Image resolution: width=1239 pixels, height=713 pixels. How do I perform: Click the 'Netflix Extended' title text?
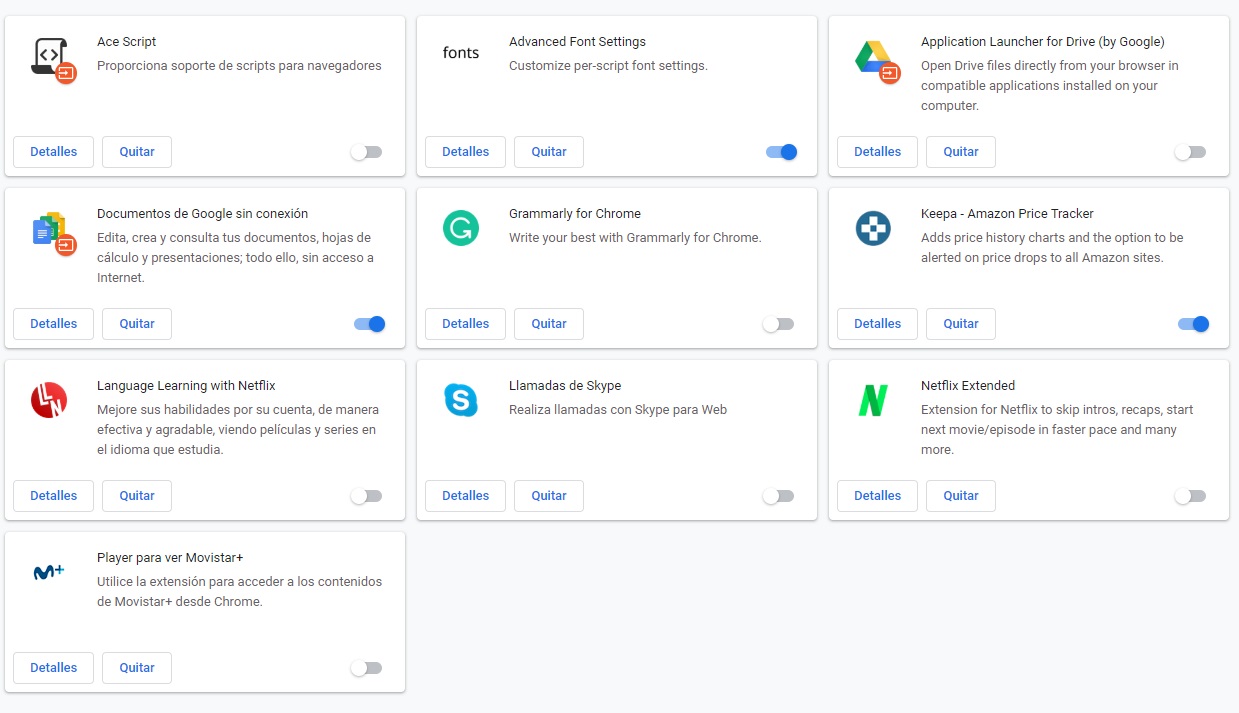[968, 386]
